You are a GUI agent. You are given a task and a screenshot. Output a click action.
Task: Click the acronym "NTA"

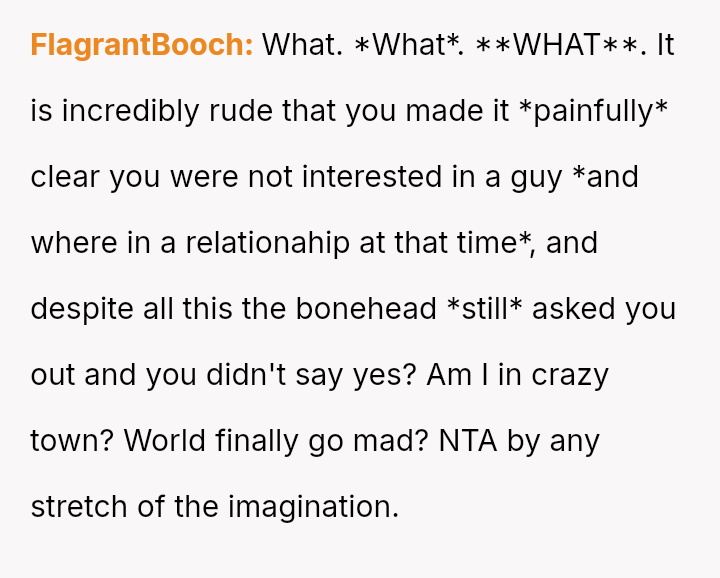point(470,441)
